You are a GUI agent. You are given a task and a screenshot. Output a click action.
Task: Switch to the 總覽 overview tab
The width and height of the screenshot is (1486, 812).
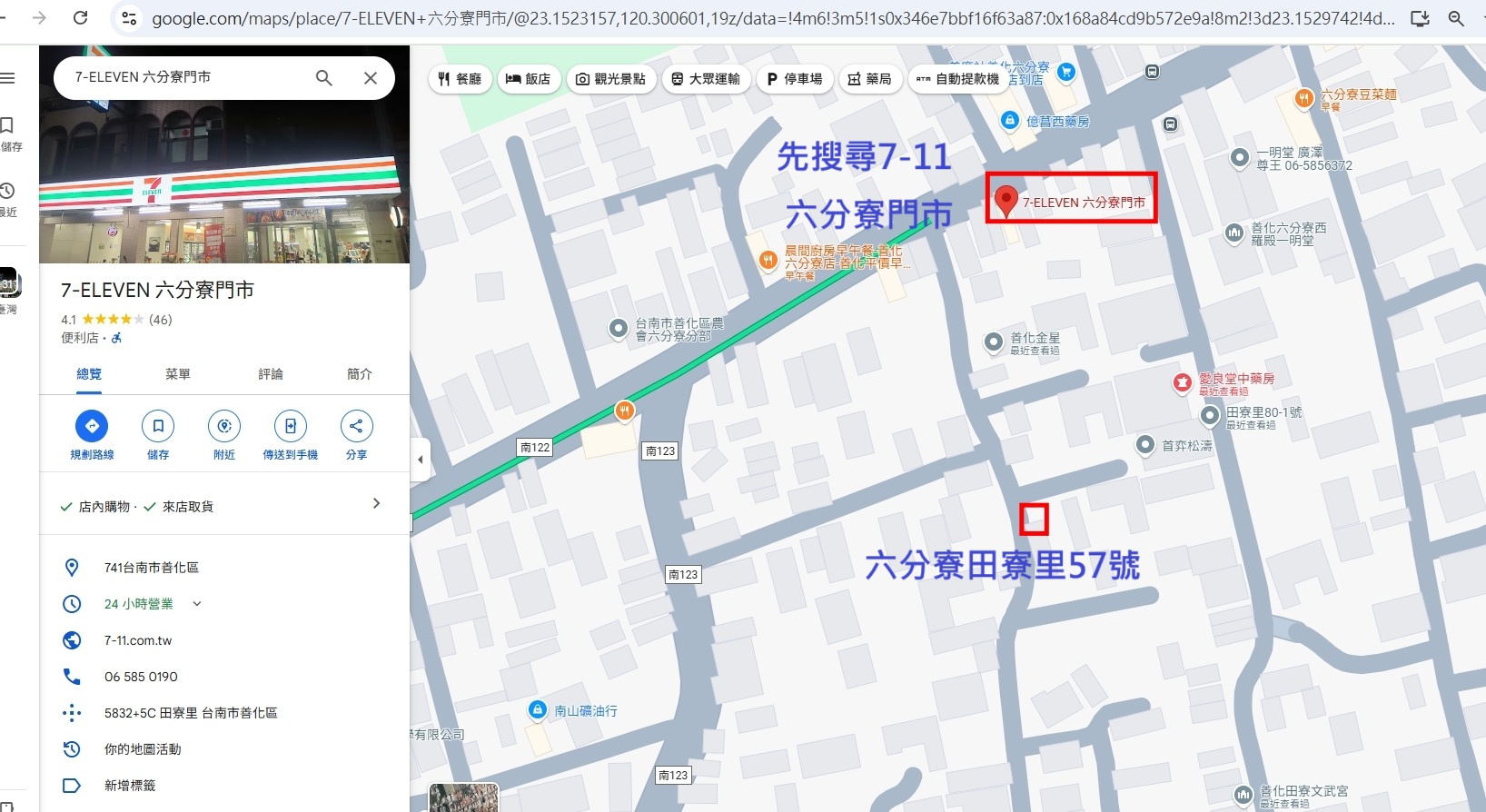pyautogui.click(x=89, y=374)
